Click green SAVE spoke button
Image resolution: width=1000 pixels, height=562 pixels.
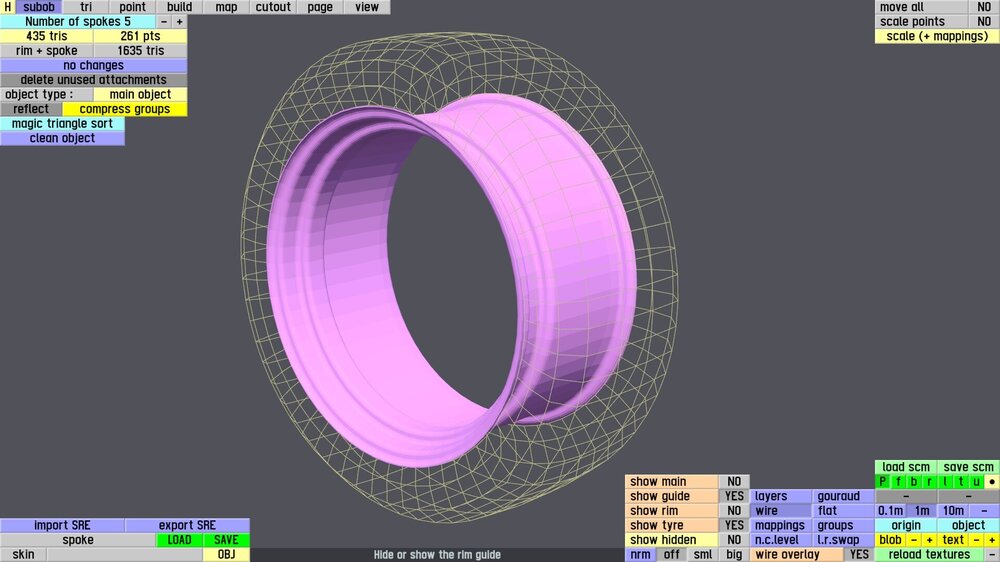pos(226,540)
